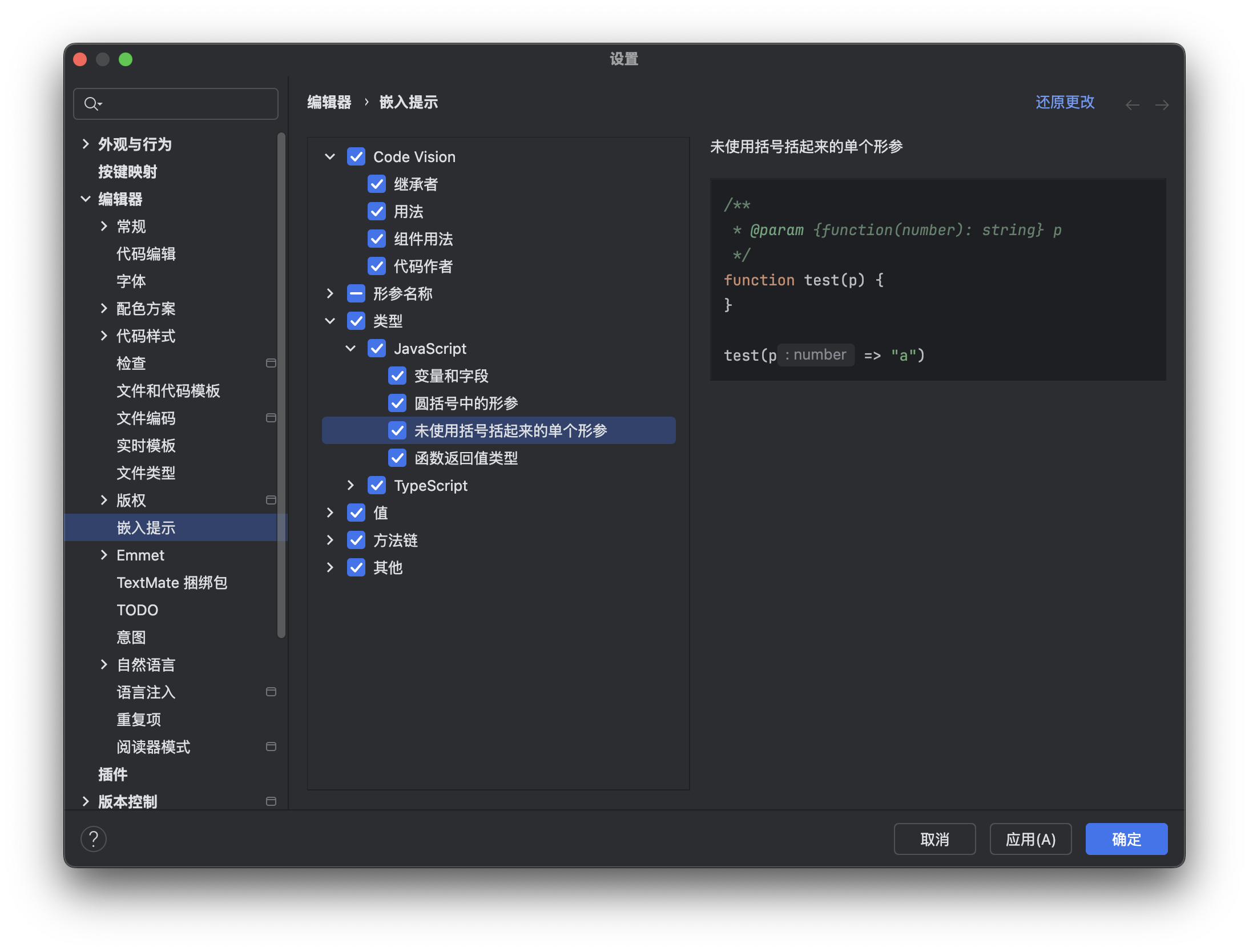The width and height of the screenshot is (1249, 952).
Task: Click project-level icon beside 文件编码
Action: click(271, 418)
